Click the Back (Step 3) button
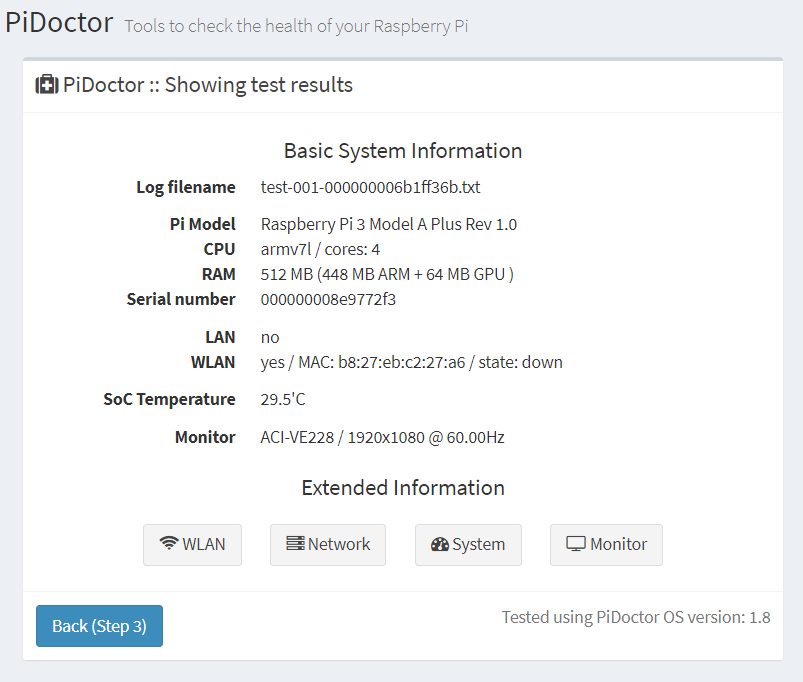 (x=99, y=625)
